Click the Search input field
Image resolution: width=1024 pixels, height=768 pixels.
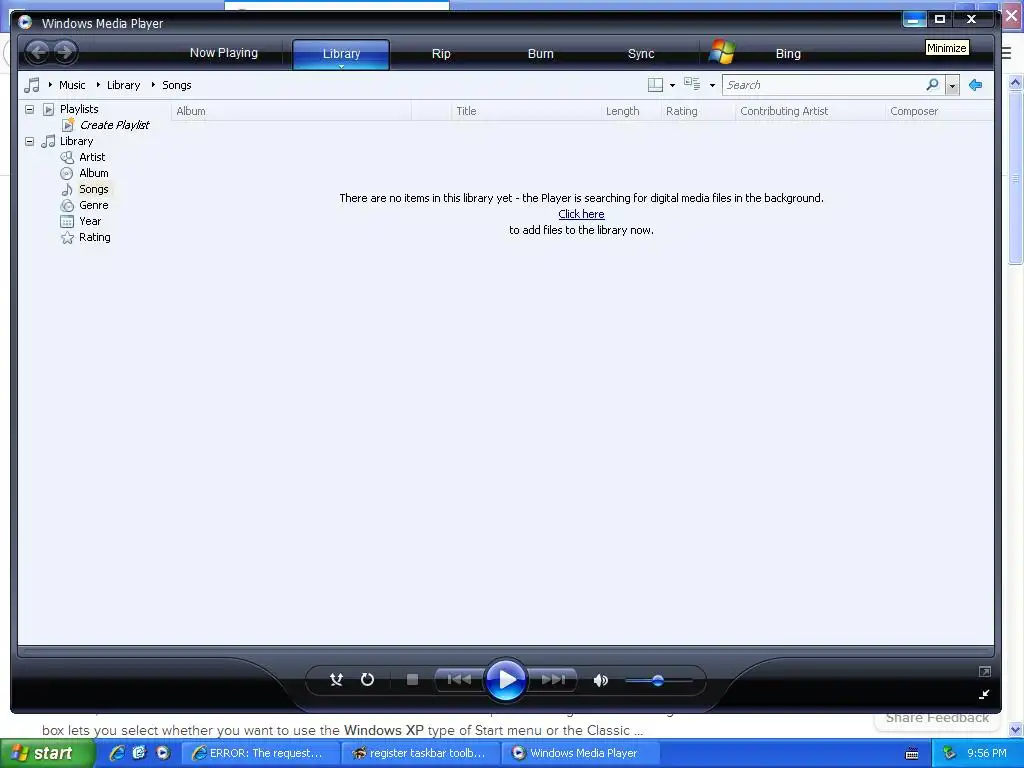tap(823, 85)
